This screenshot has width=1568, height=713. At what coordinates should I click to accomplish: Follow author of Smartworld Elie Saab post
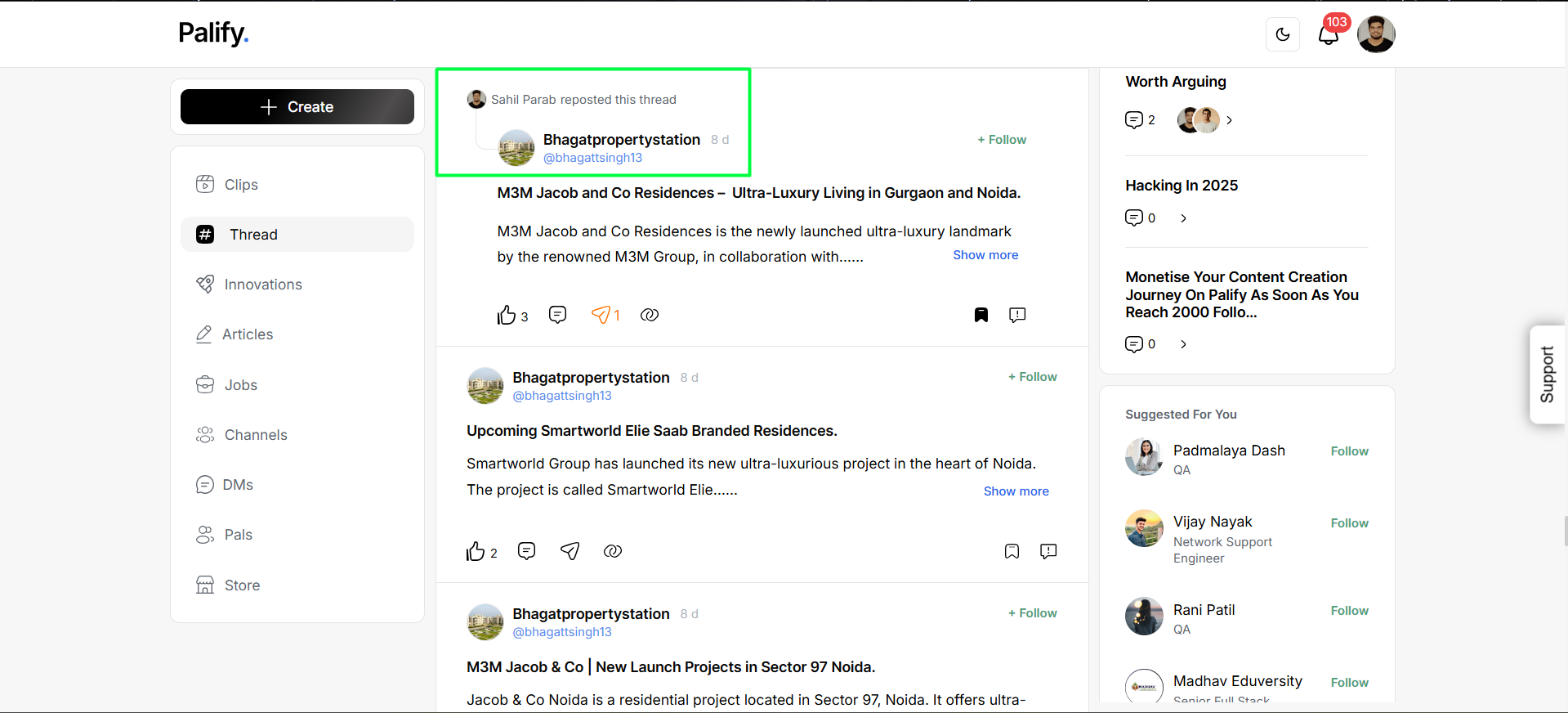pyautogui.click(x=1033, y=377)
